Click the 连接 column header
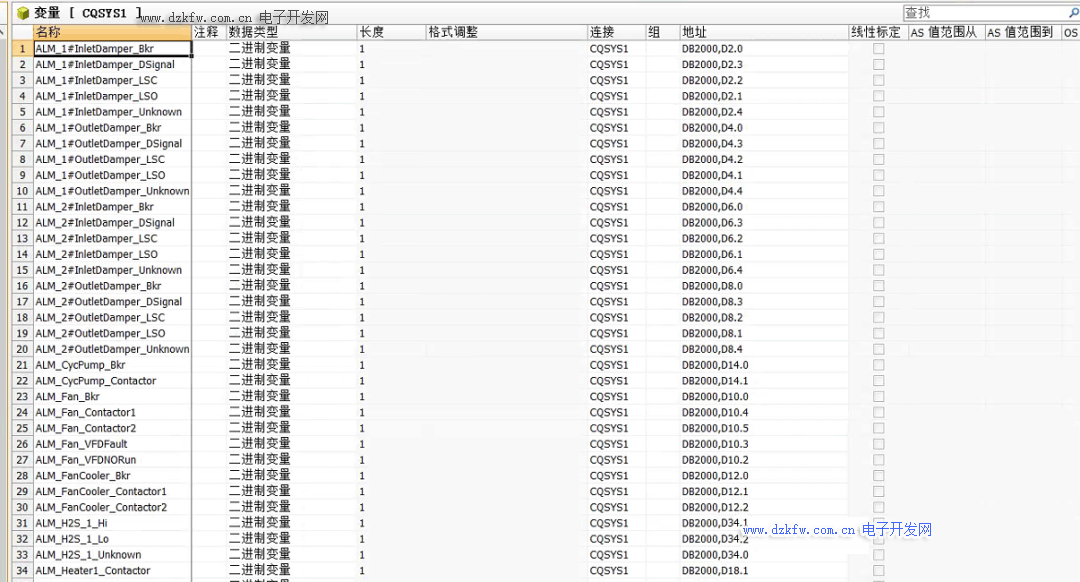 tap(614, 32)
